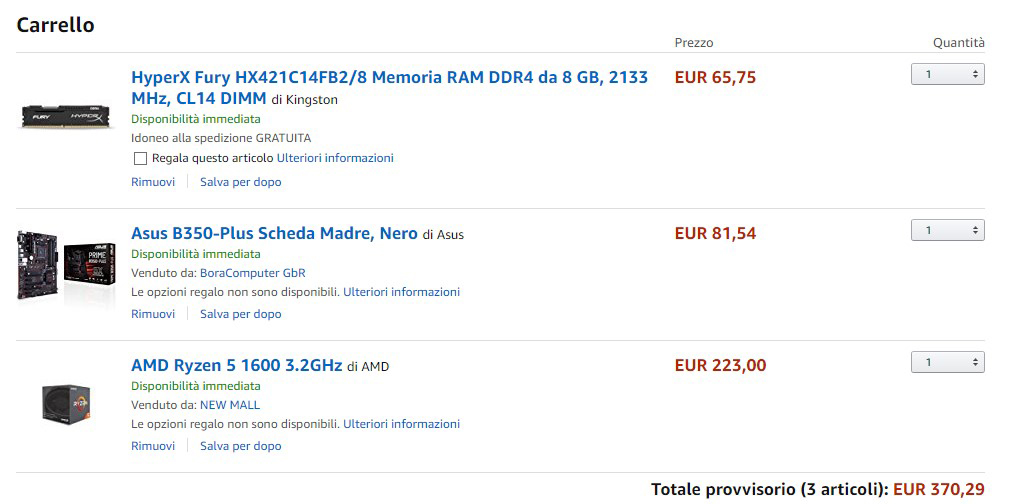Screen dimensions: 1011x504
Task: Change quantity for AMD Ryzen 5 1600
Action: [x=947, y=362]
